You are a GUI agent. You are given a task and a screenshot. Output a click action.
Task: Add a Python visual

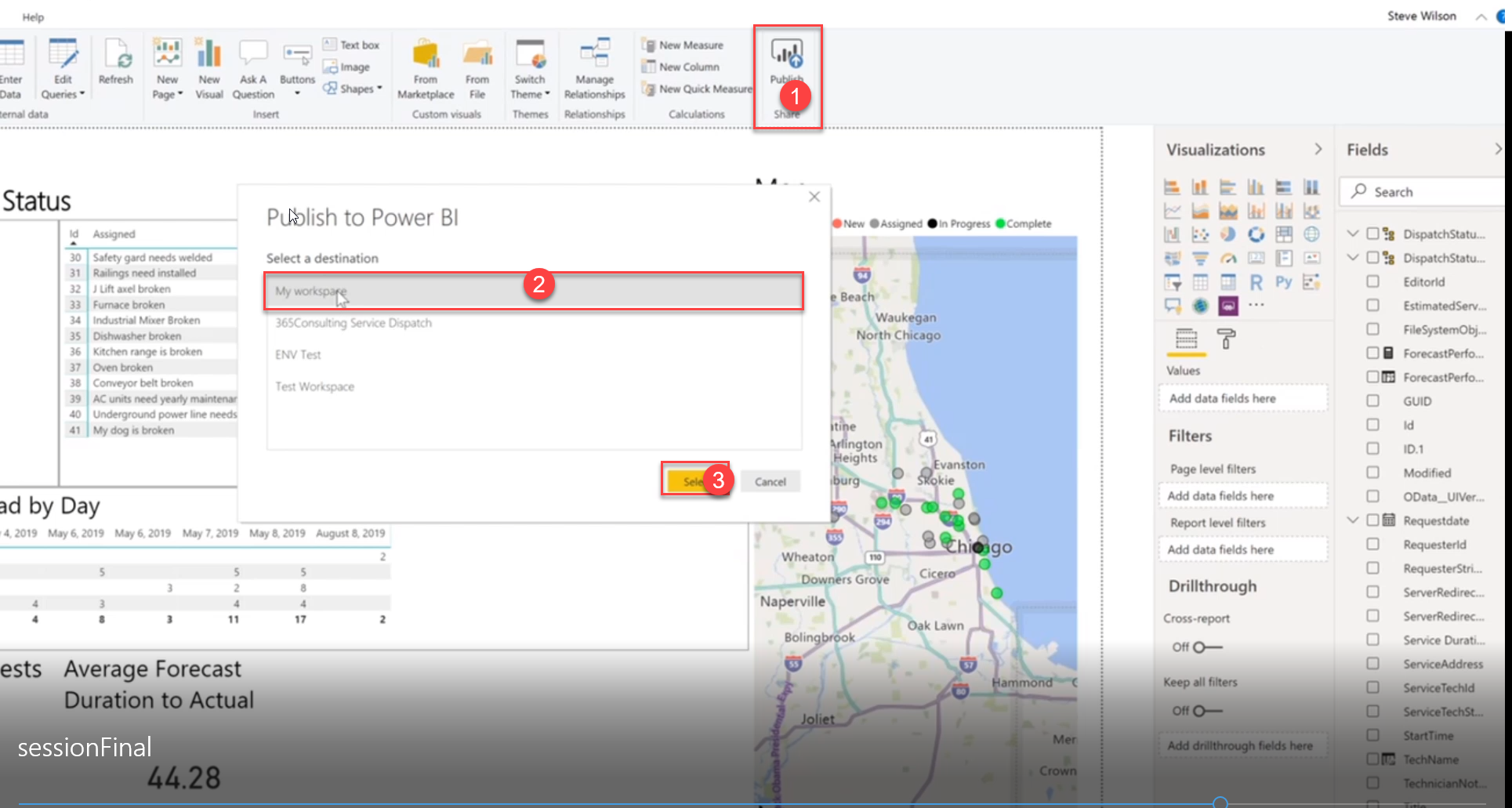1284,282
